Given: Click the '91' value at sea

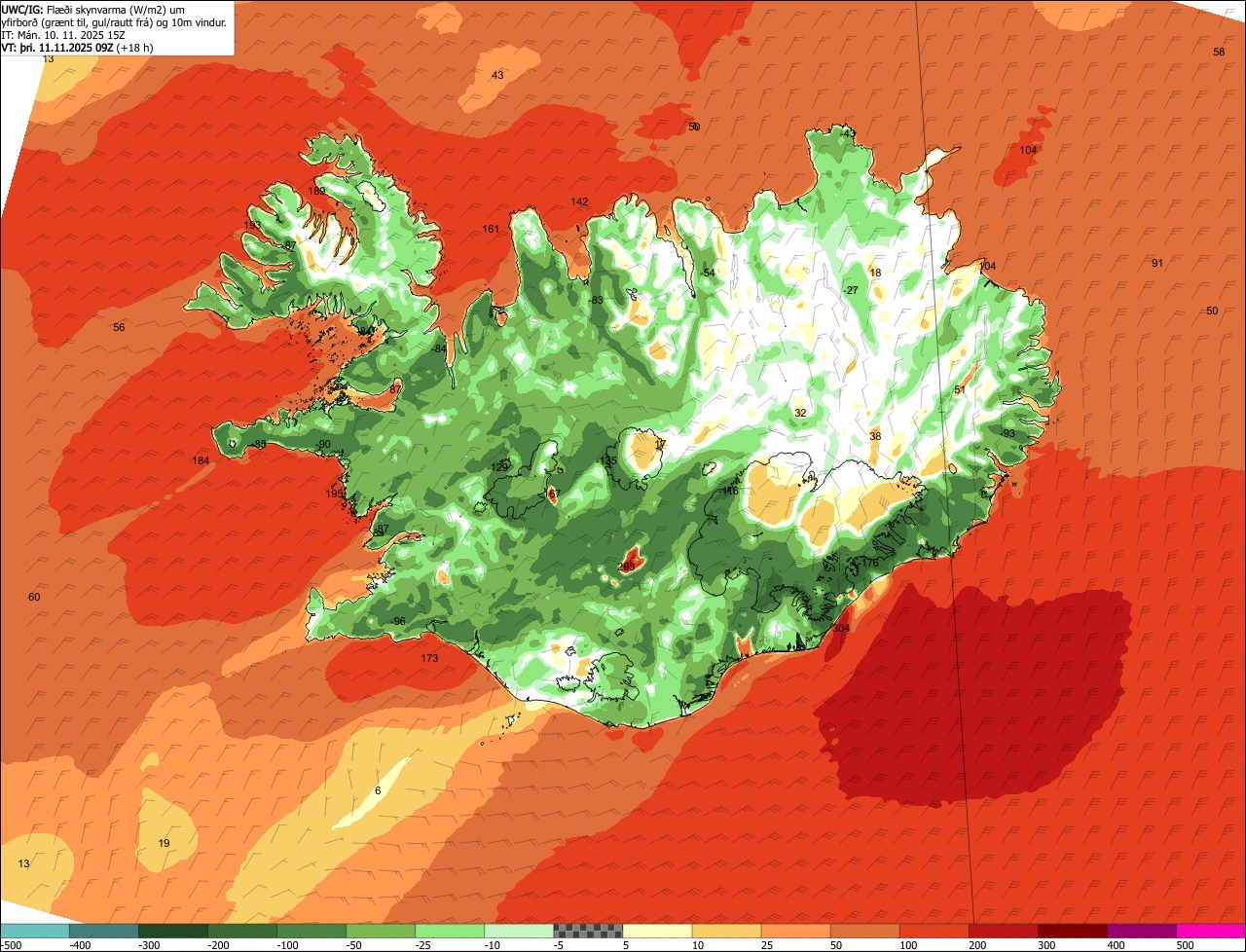Looking at the screenshot, I should [x=1157, y=263].
